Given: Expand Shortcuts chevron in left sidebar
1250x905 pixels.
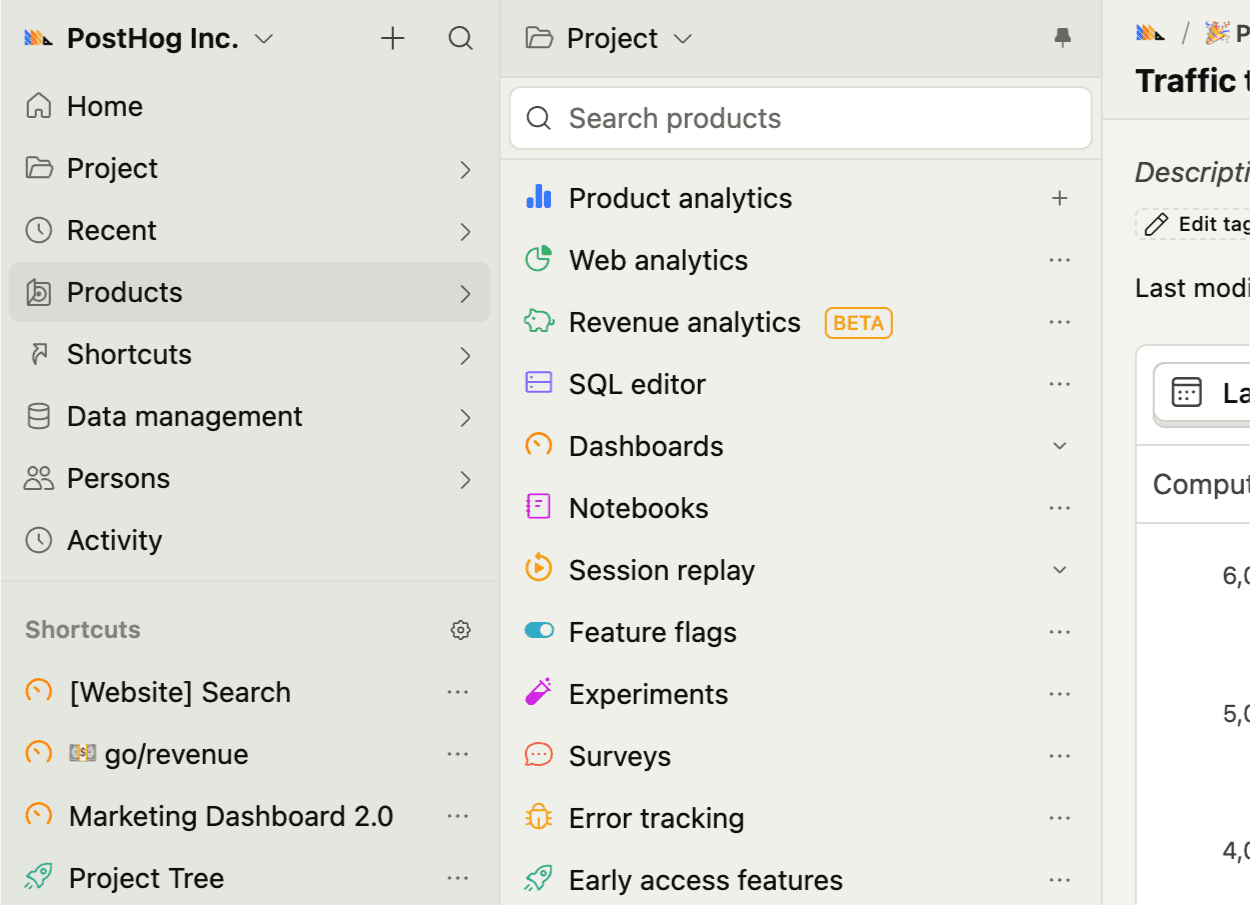Looking at the screenshot, I should pyautogui.click(x=465, y=355).
